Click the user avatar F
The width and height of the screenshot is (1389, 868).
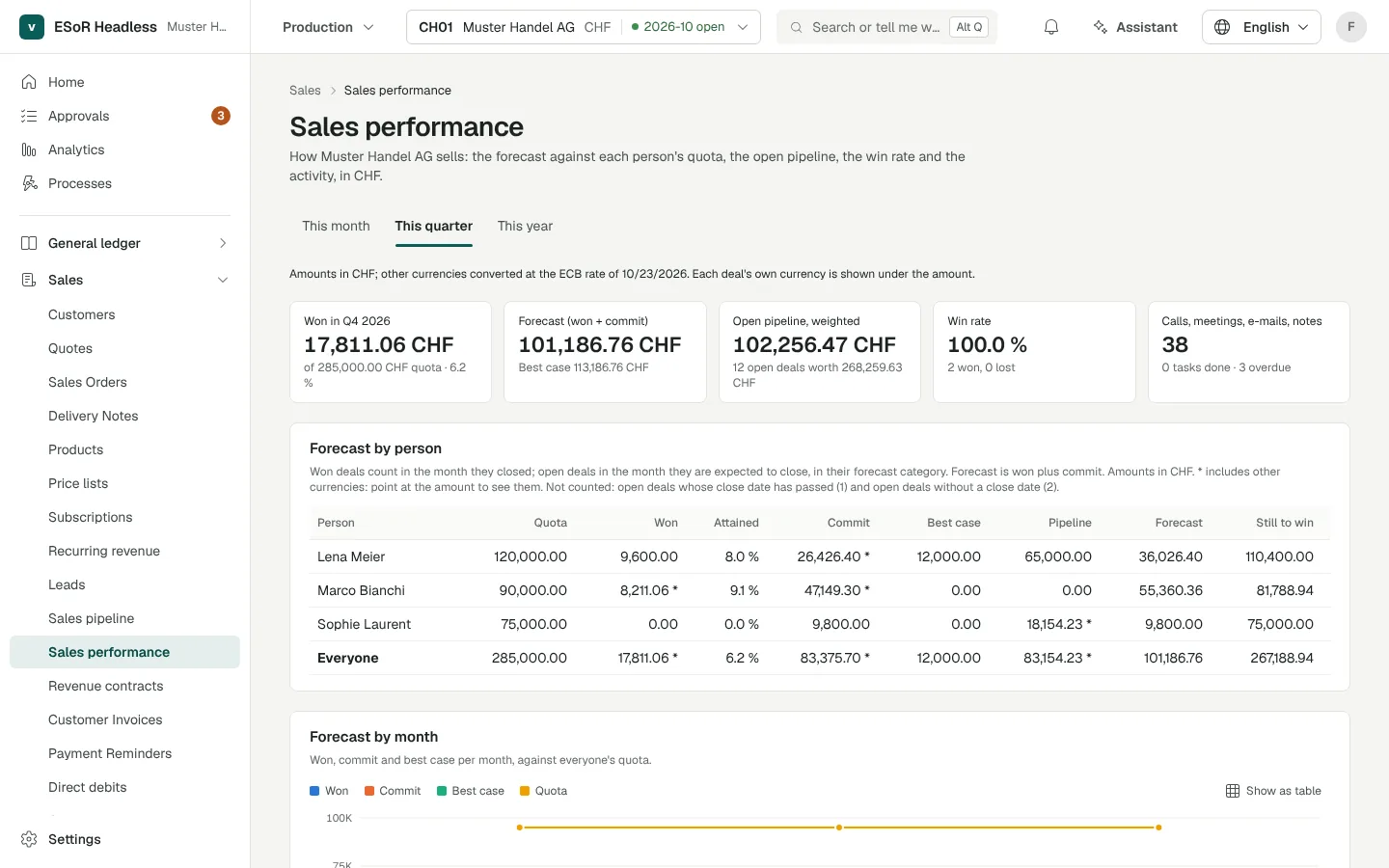1350,27
